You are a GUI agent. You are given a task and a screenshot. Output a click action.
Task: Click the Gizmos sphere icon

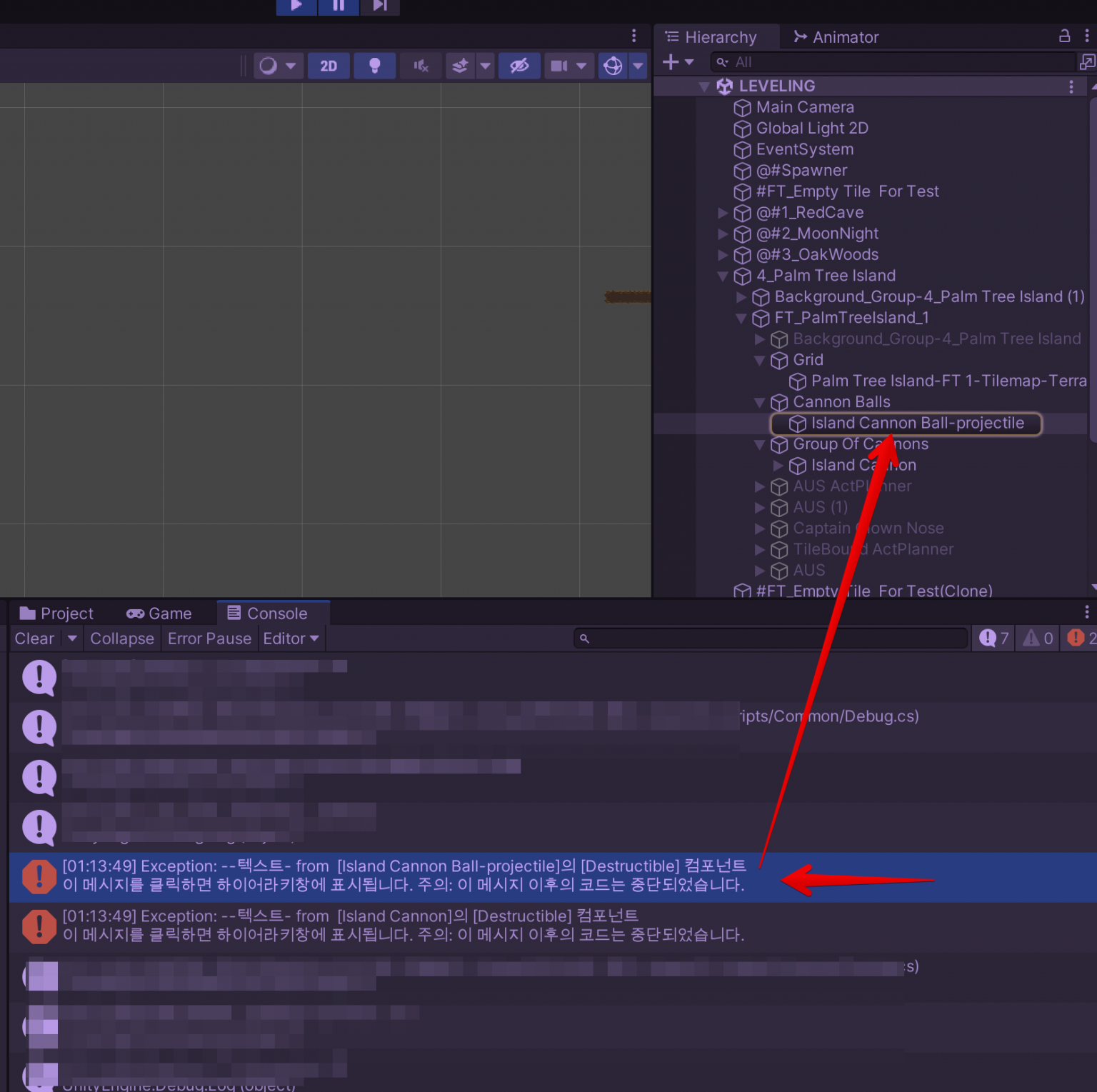[613, 66]
